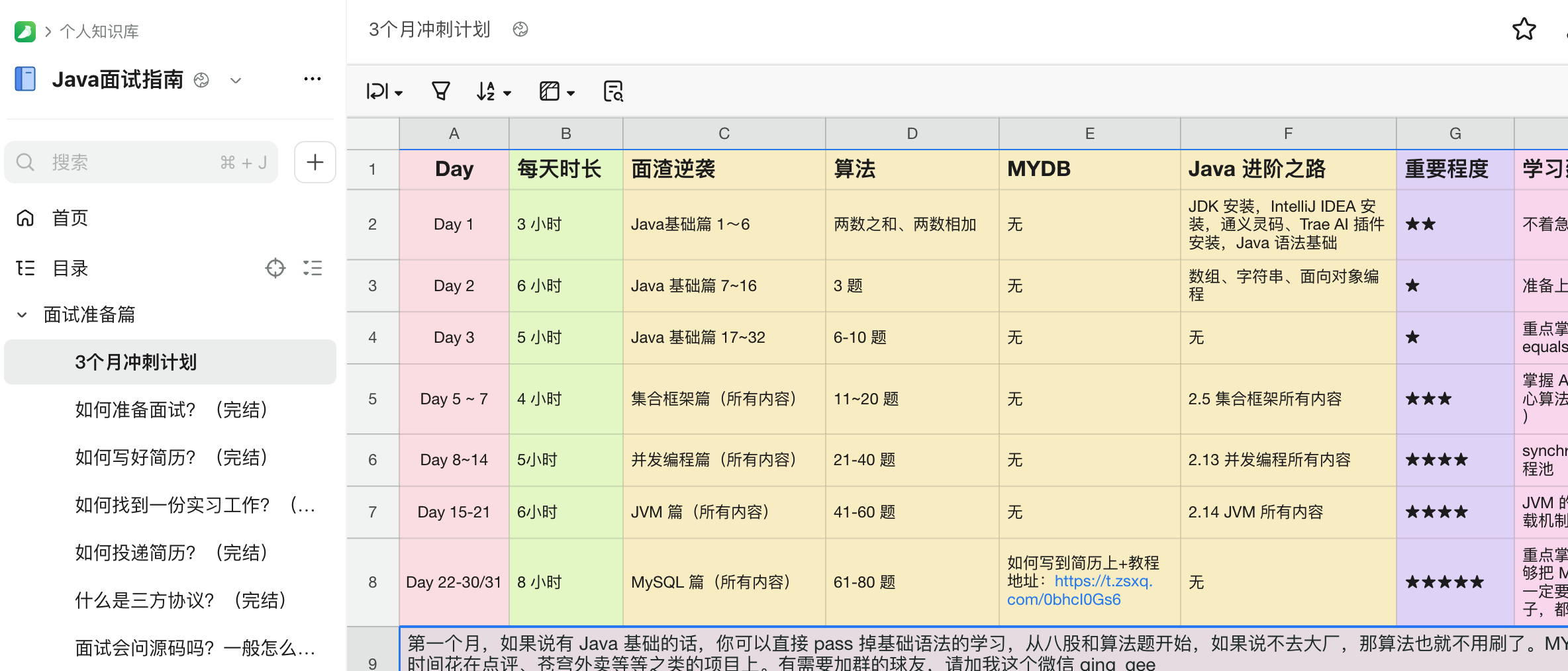Collapse the sidebar outline with list icon

[312, 268]
